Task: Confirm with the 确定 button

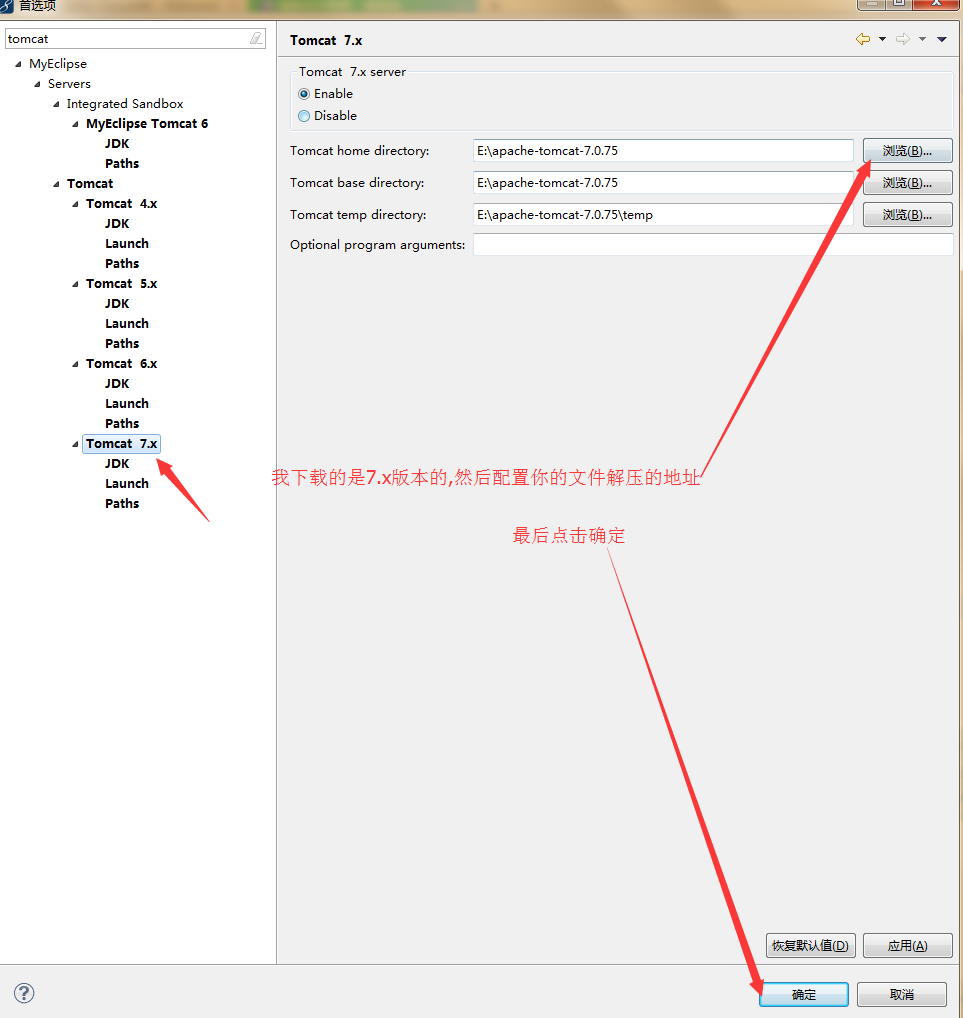Action: [x=804, y=995]
